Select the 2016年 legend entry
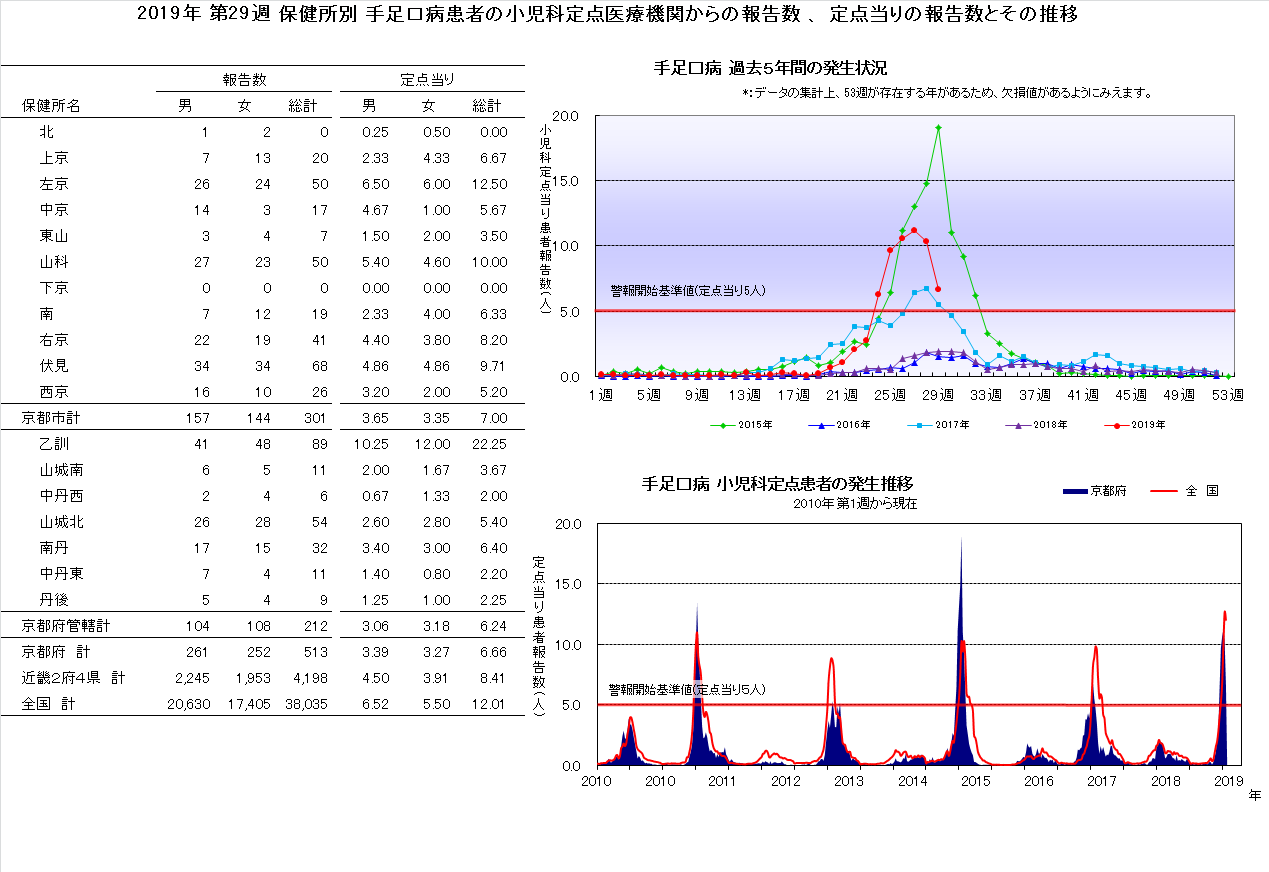 pyautogui.click(x=839, y=425)
